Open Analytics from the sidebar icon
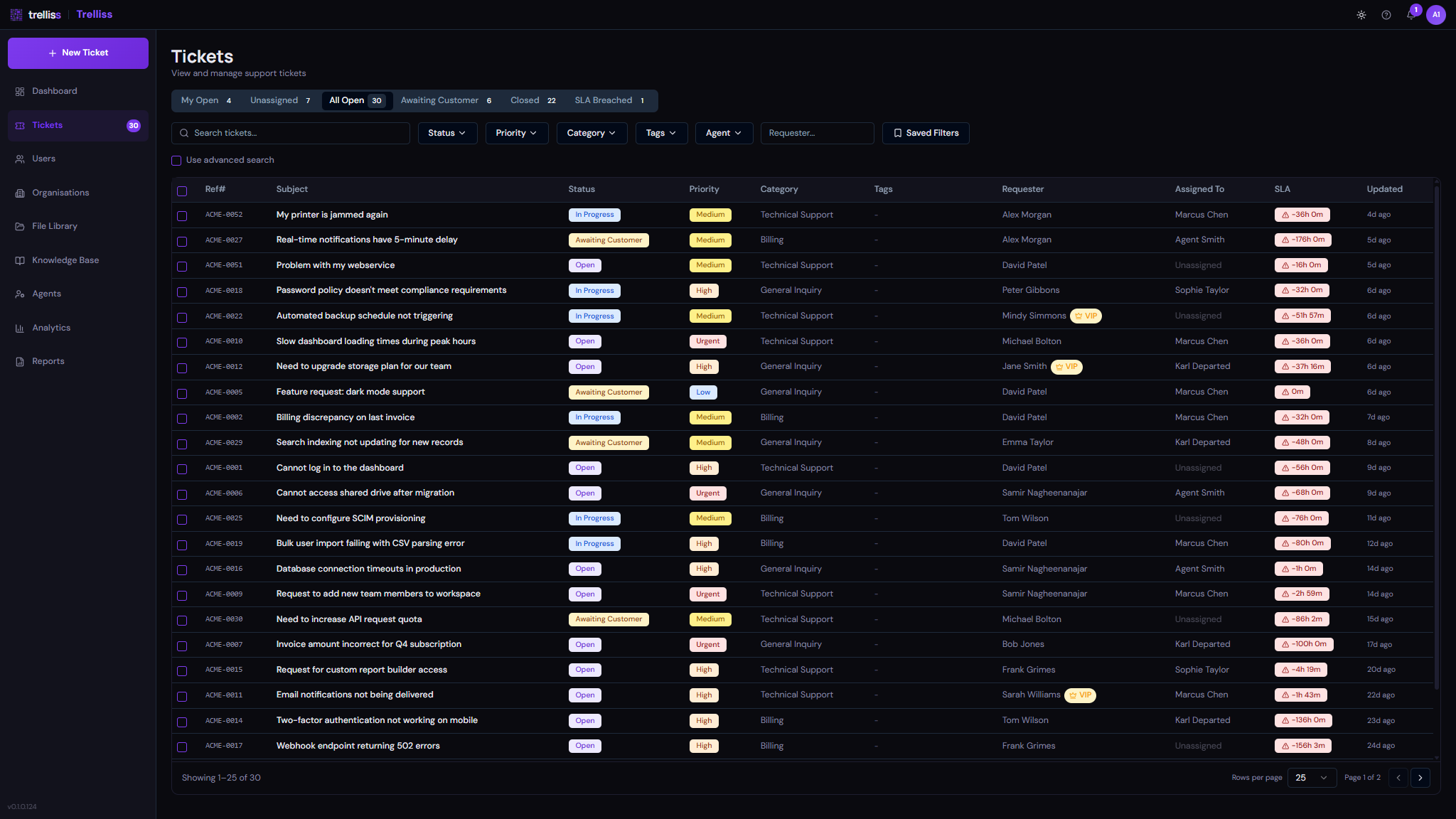The width and height of the screenshot is (1456, 819). 20,328
